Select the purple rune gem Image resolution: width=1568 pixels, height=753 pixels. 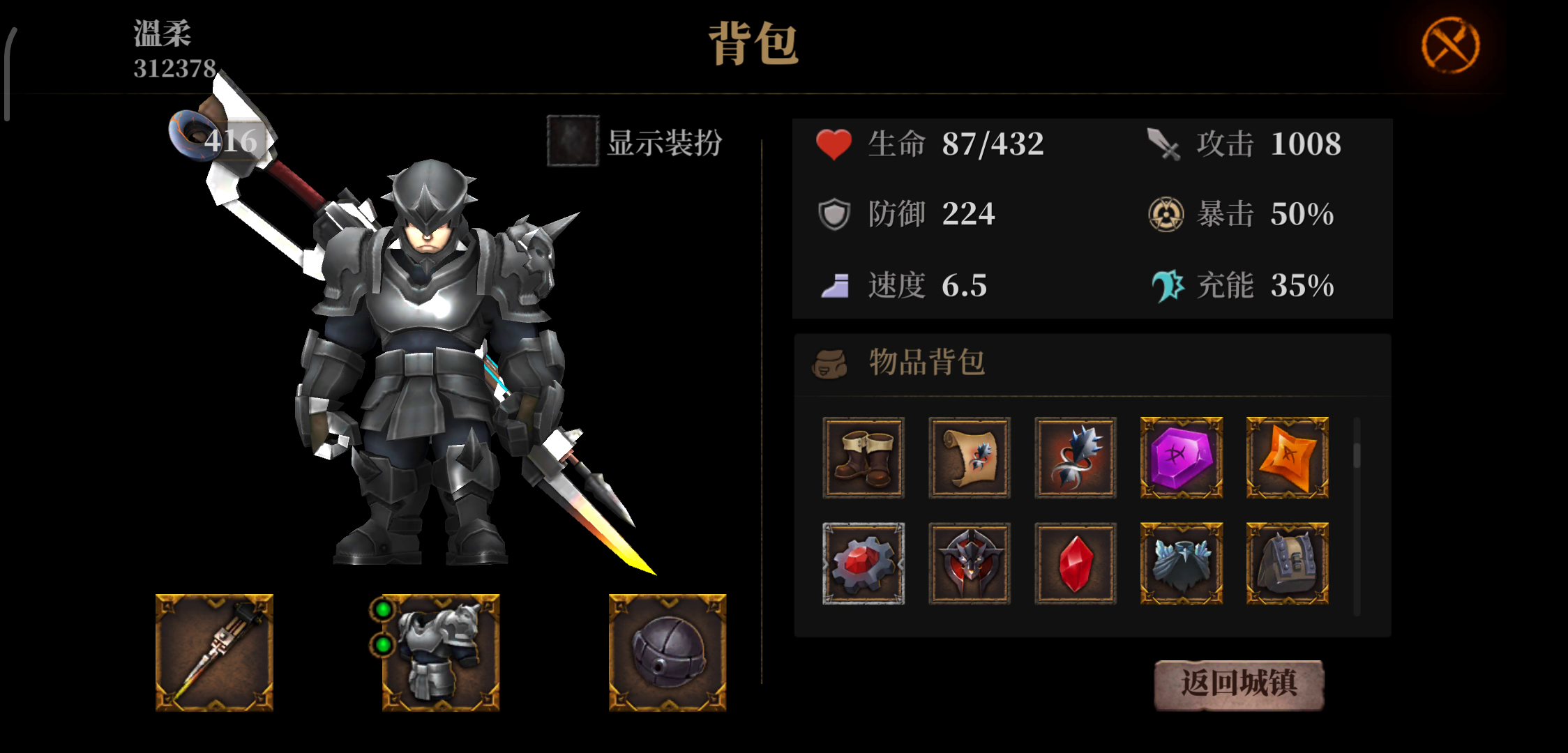1182,458
